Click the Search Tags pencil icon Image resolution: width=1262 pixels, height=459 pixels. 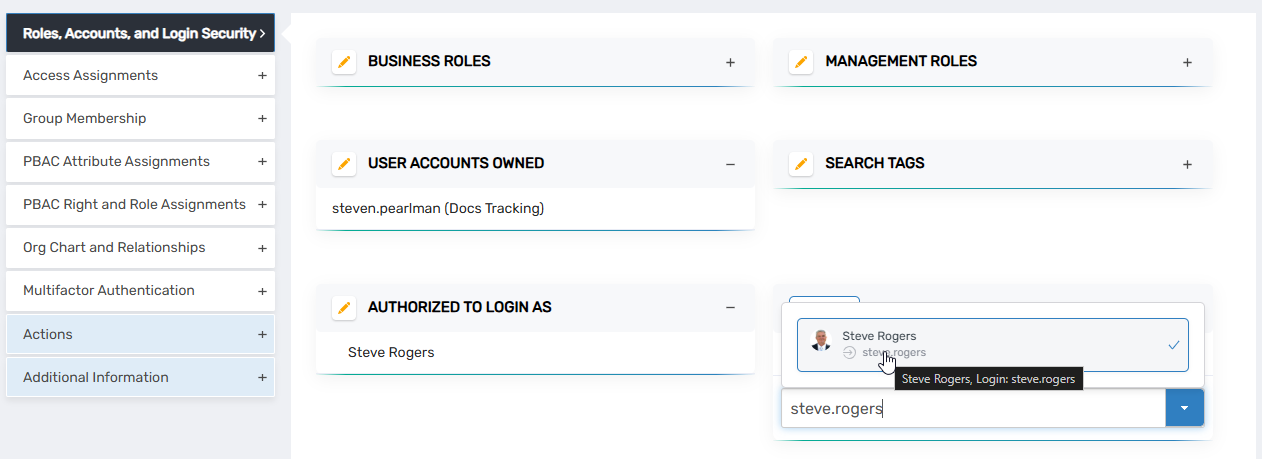(x=801, y=164)
